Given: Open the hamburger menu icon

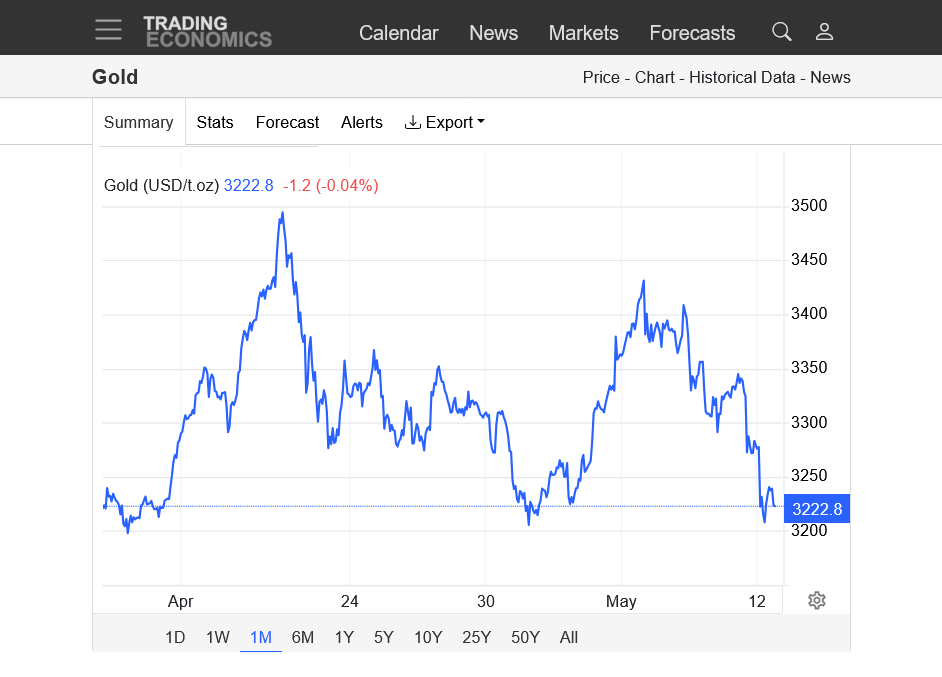Looking at the screenshot, I should tap(108, 29).
